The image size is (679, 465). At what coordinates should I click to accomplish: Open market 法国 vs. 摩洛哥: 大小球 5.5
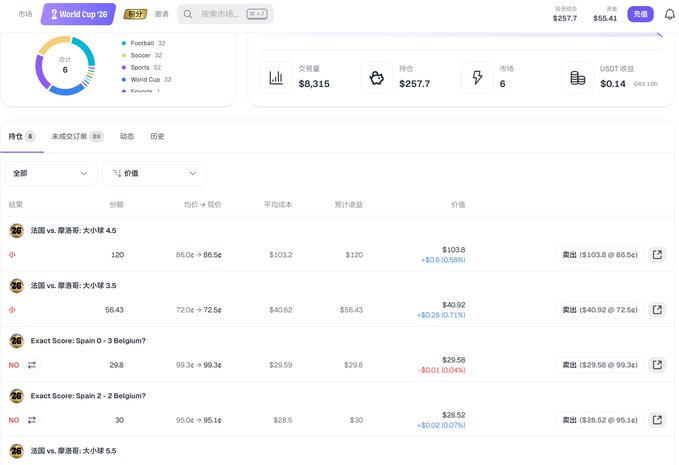73,451
